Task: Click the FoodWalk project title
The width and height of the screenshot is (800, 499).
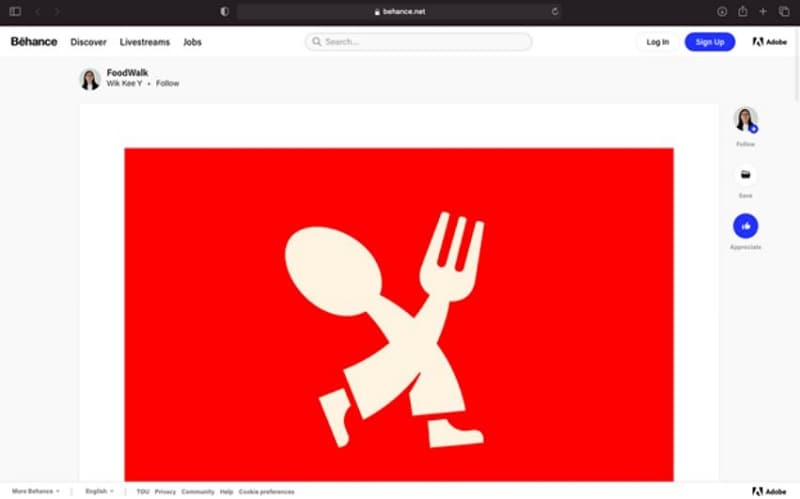Action: 127,72
